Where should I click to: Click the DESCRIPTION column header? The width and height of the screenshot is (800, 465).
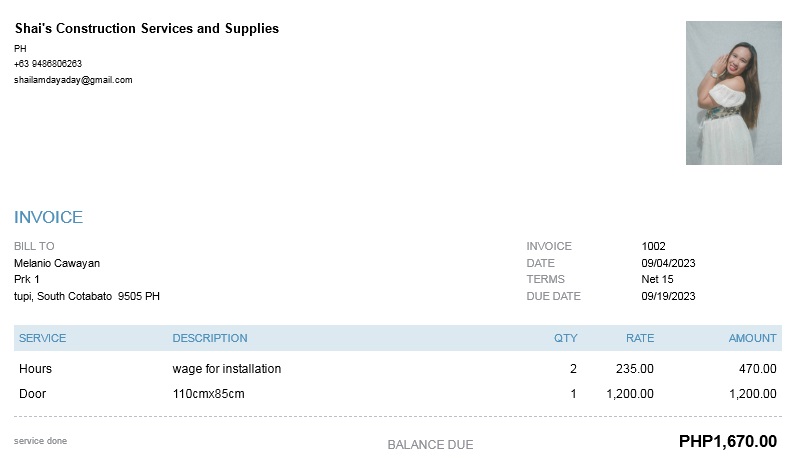point(210,338)
